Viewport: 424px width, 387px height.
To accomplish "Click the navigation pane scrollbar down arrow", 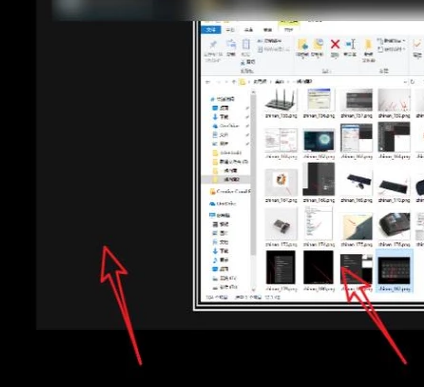I will coord(253,289).
